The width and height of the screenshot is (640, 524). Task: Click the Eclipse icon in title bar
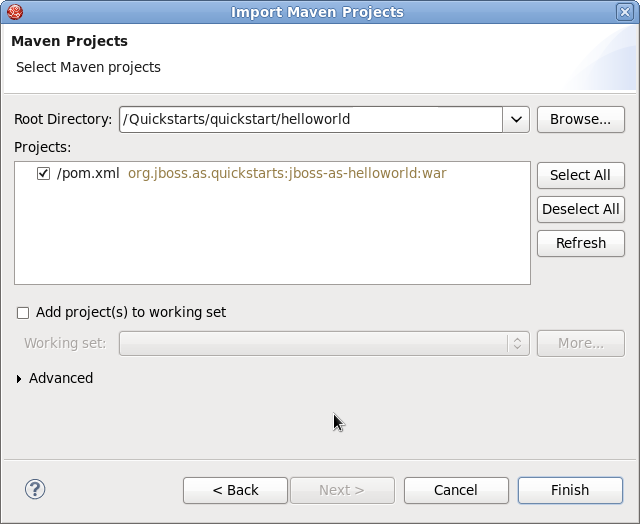12,12
